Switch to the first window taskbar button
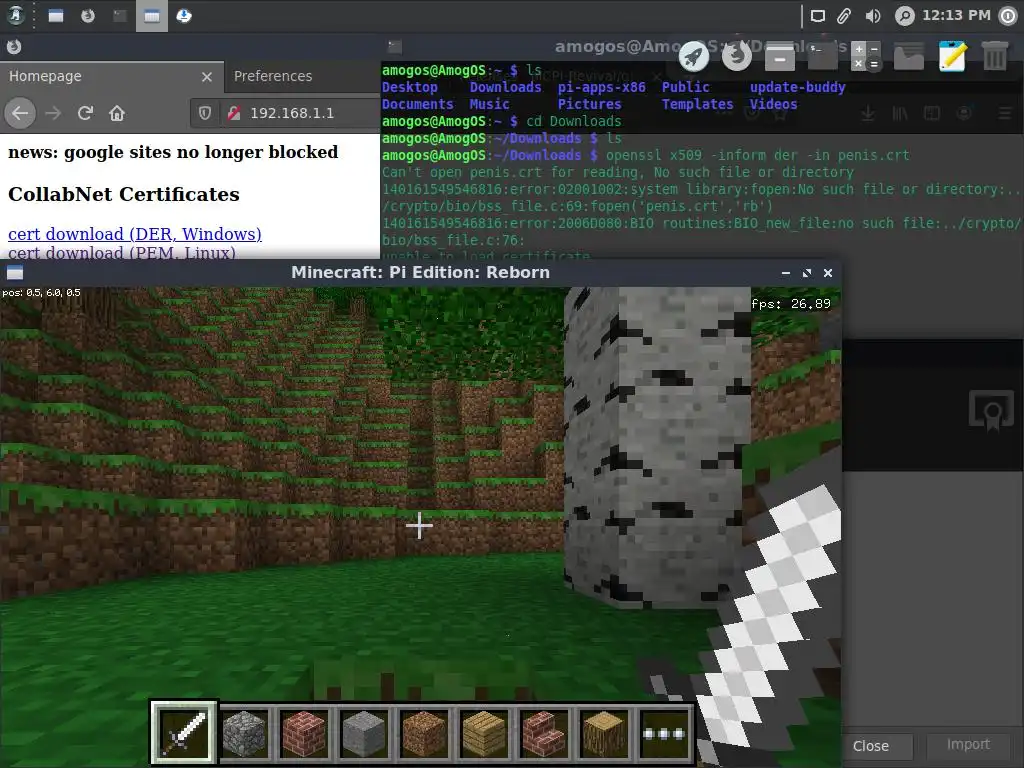This screenshot has height=768, width=1024. [x=56, y=16]
